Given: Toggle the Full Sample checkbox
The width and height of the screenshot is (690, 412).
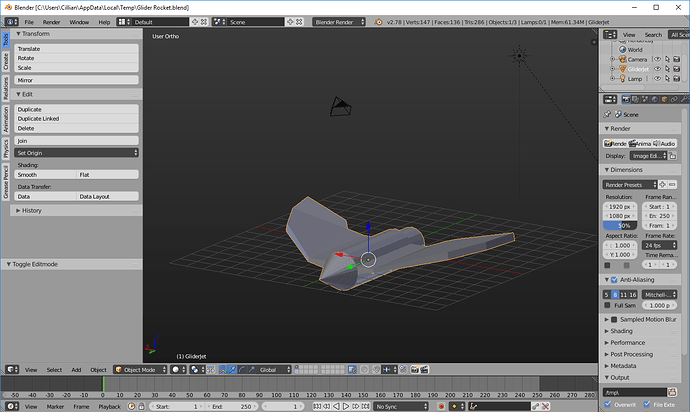Looking at the screenshot, I should pos(609,305).
